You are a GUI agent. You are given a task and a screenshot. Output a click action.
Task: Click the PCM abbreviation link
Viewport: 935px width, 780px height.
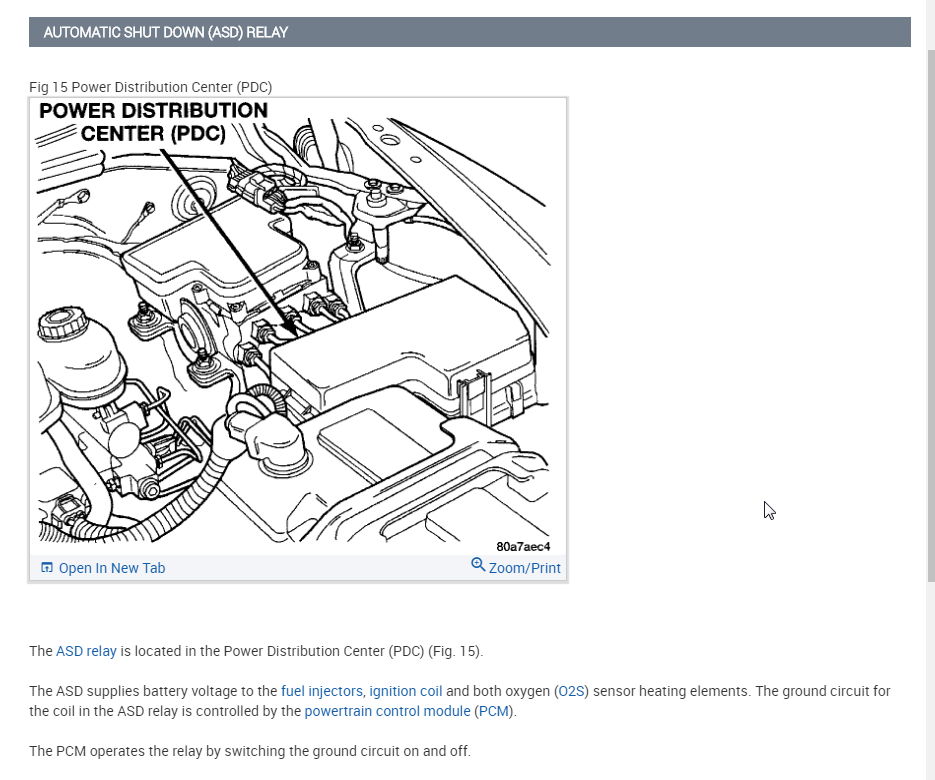(493, 711)
